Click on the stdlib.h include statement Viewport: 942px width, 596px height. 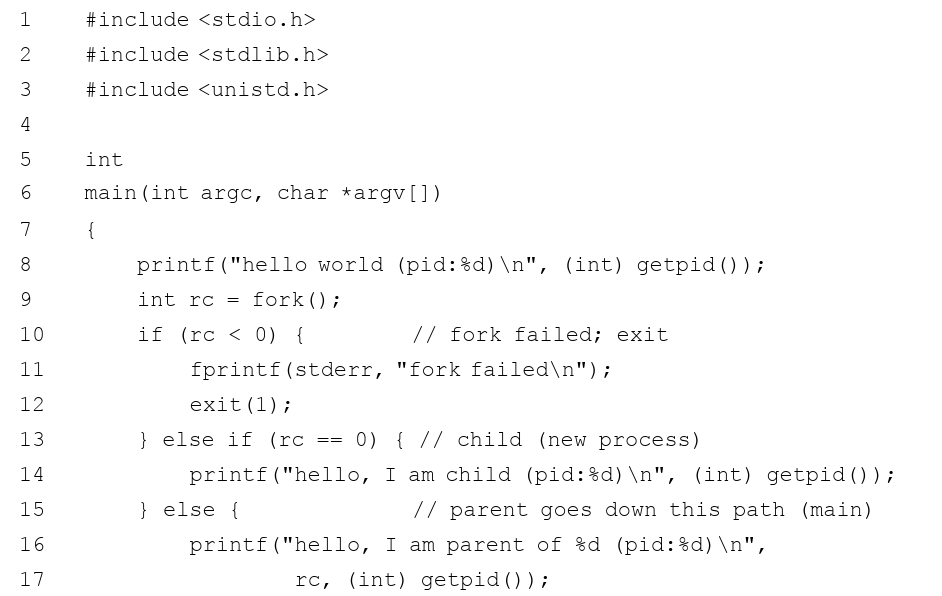[207, 55]
